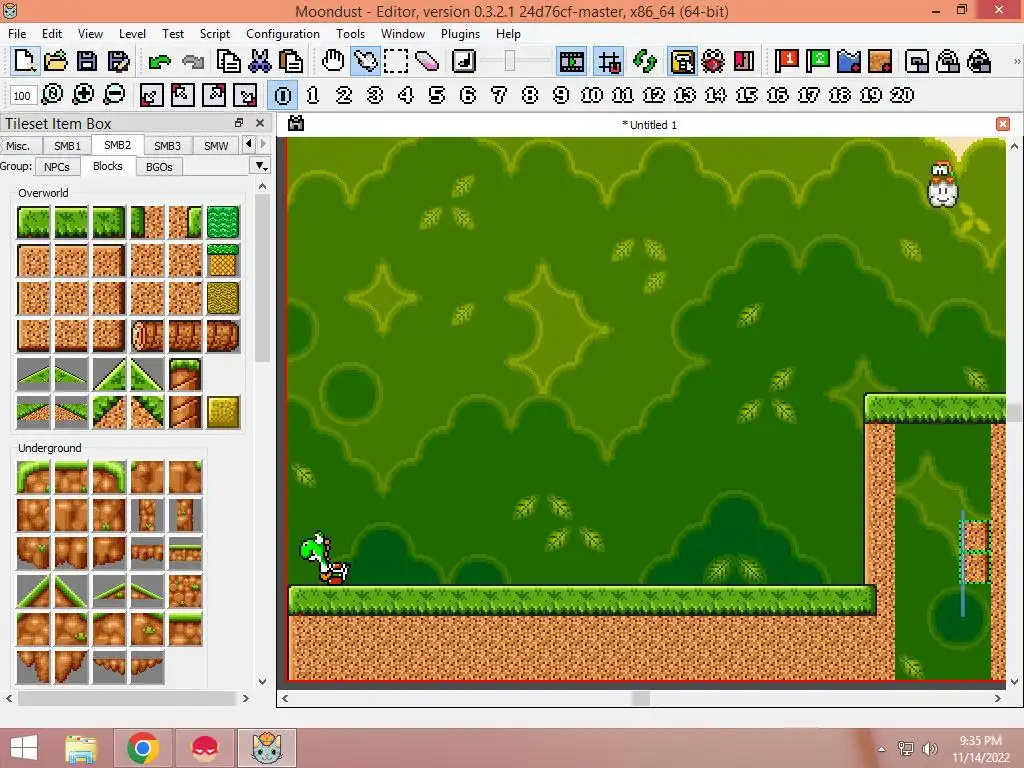Open the Script menu
This screenshot has width=1024, height=768.
click(215, 34)
